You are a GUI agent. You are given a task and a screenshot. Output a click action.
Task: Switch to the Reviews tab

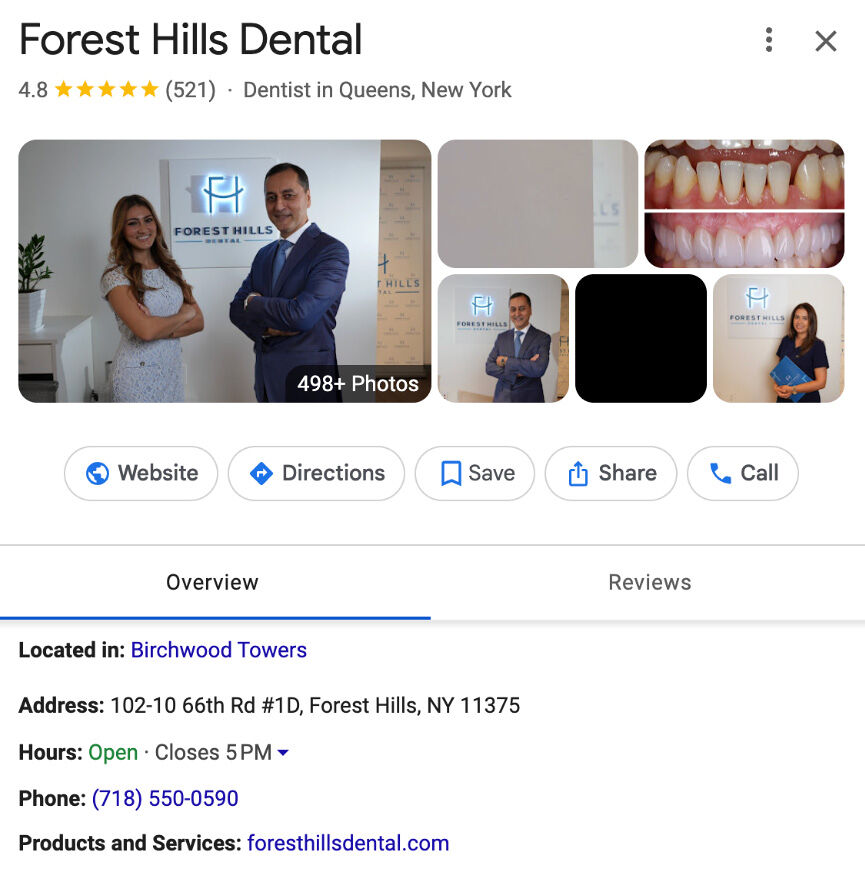[x=649, y=583]
